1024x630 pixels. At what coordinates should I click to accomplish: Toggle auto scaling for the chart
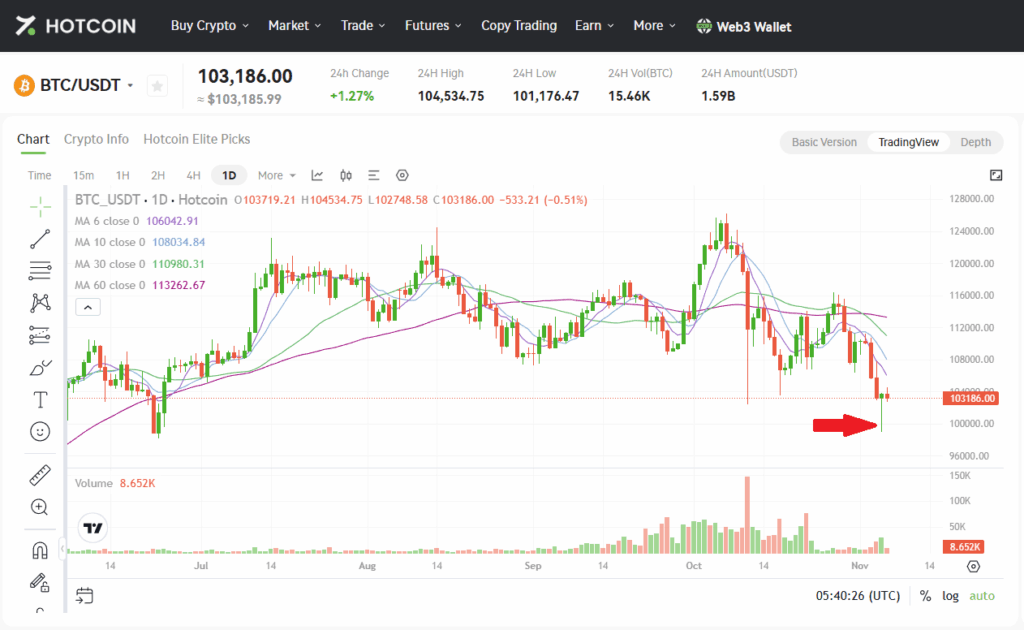coord(981,596)
